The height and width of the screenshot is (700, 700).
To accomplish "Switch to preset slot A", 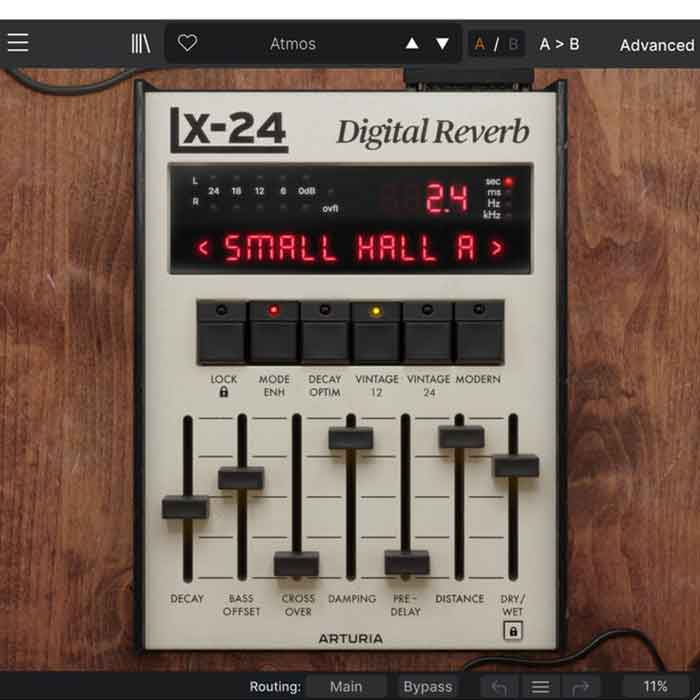I will click(480, 44).
